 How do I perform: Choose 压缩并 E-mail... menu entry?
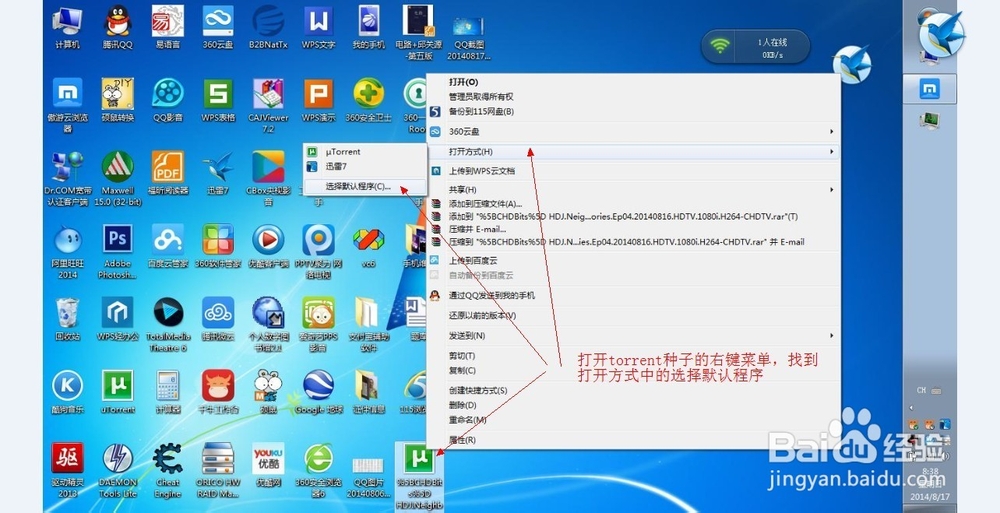coord(633,229)
